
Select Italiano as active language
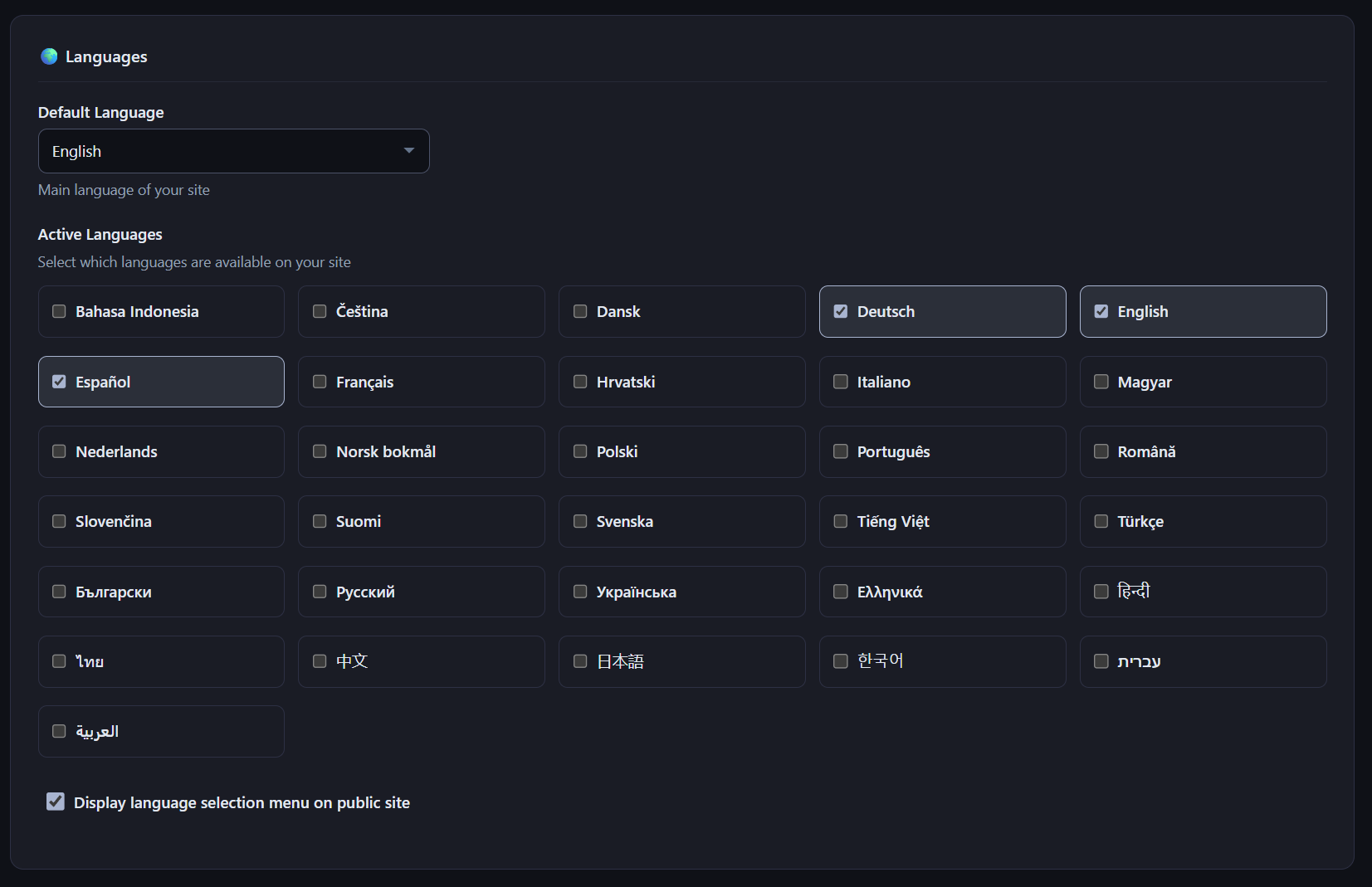[x=841, y=382]
